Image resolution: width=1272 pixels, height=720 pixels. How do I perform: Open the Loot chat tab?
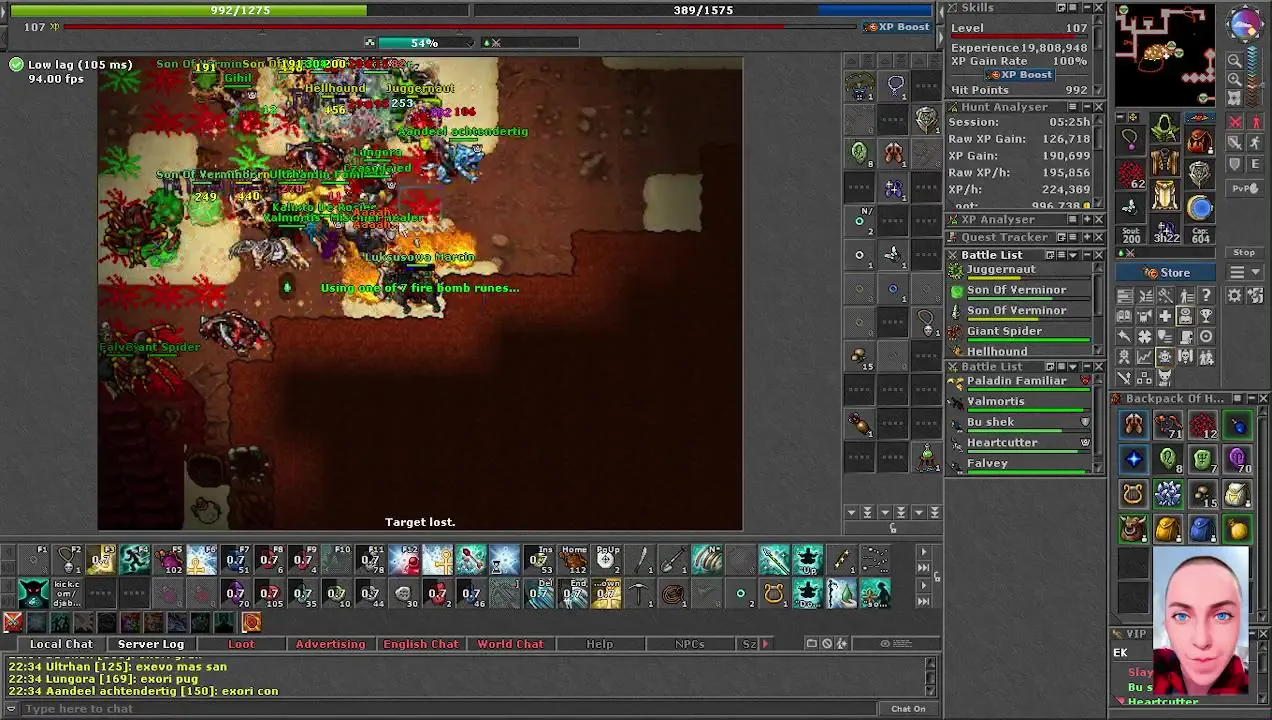tap(241, 644)
